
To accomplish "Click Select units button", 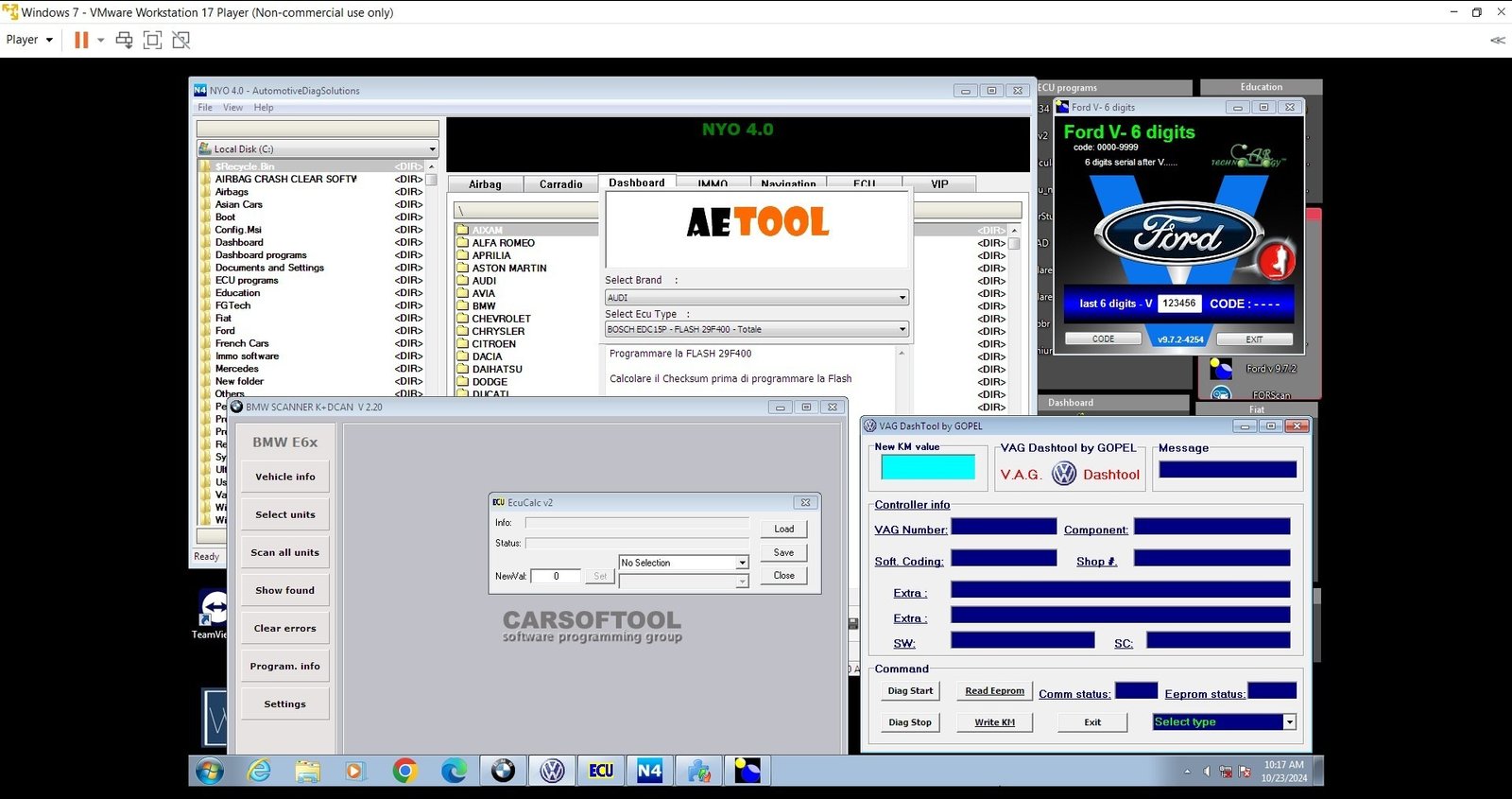I will [x=285, y=514].
